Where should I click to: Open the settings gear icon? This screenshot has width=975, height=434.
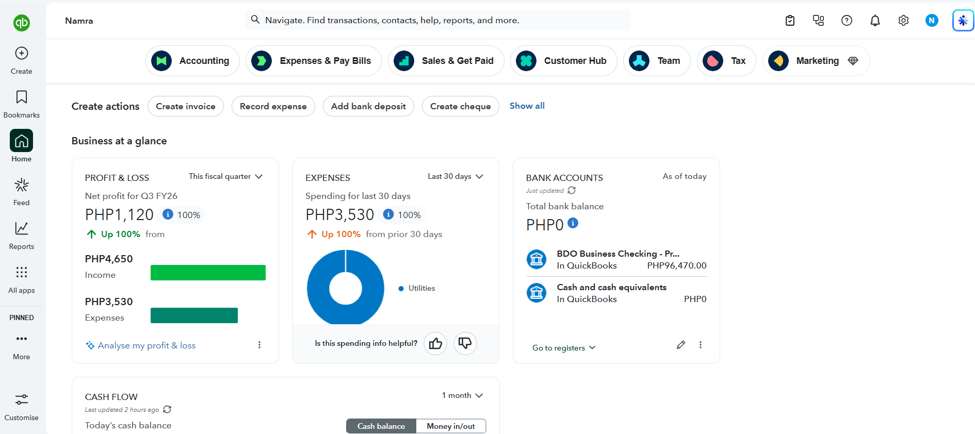903,21
